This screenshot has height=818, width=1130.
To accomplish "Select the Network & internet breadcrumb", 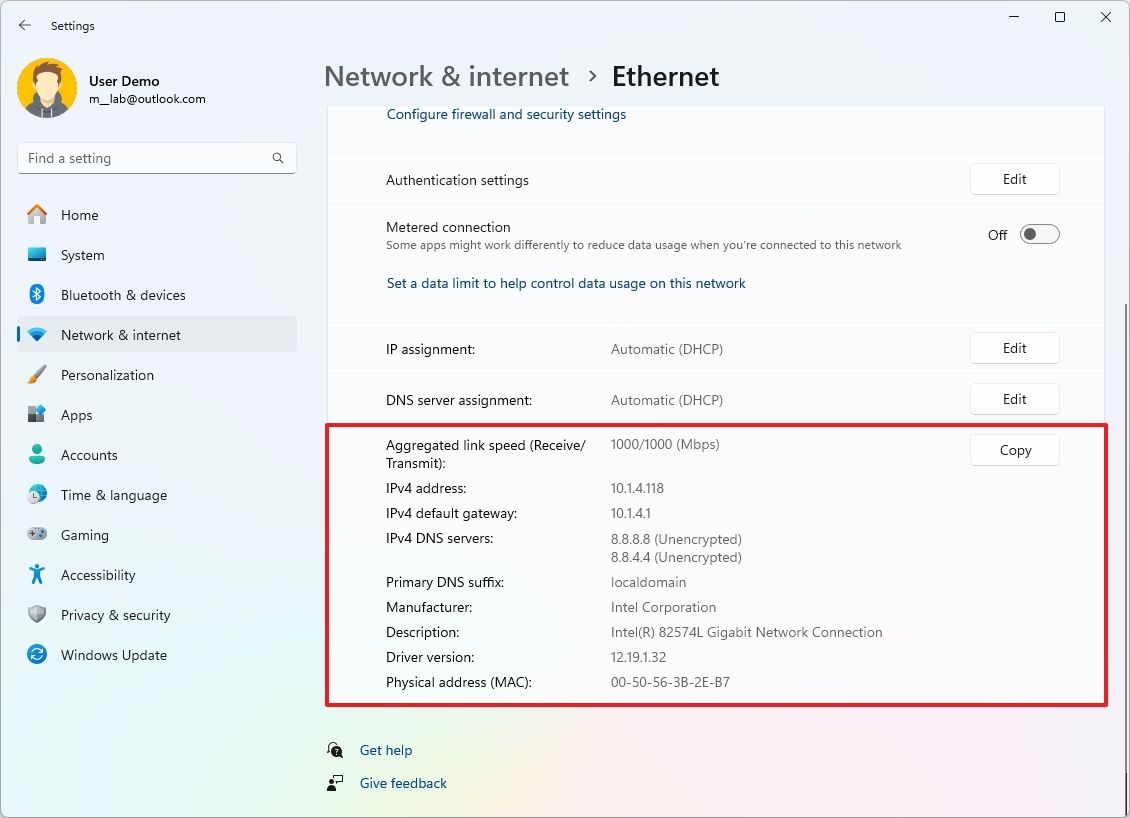I will [x=446, y=76].
